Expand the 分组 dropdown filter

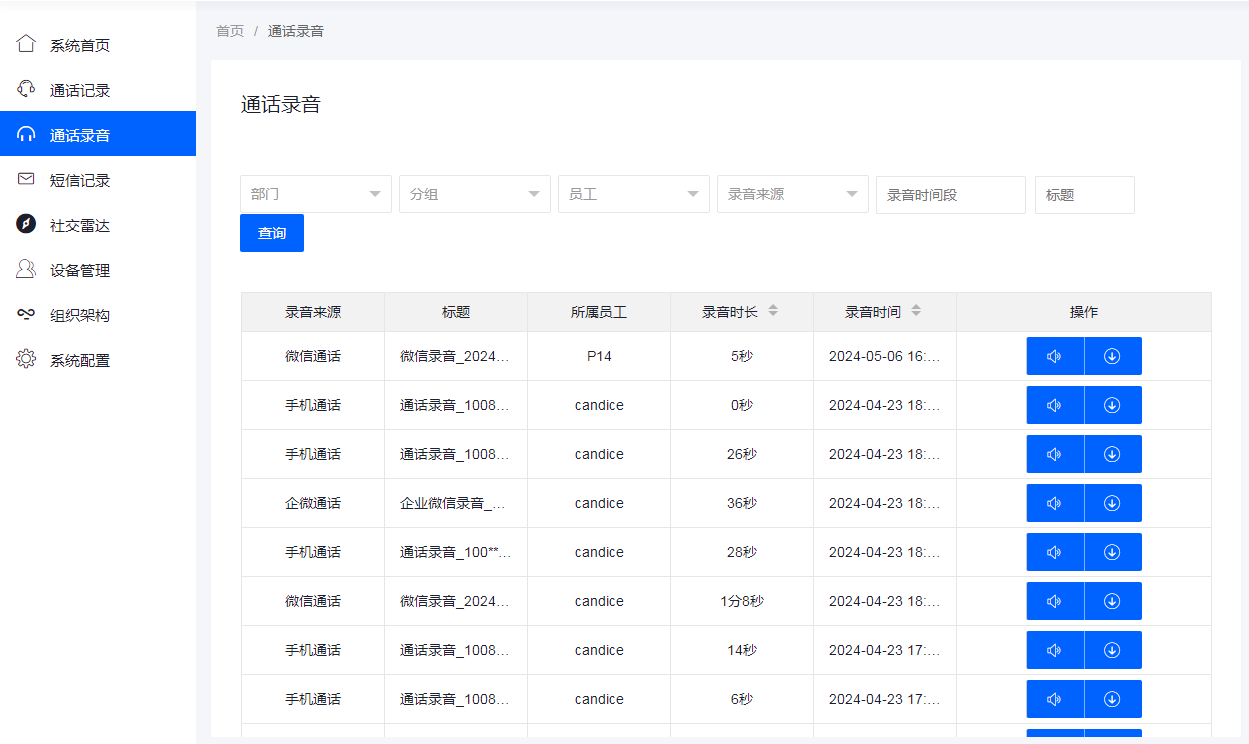(474, 194)
